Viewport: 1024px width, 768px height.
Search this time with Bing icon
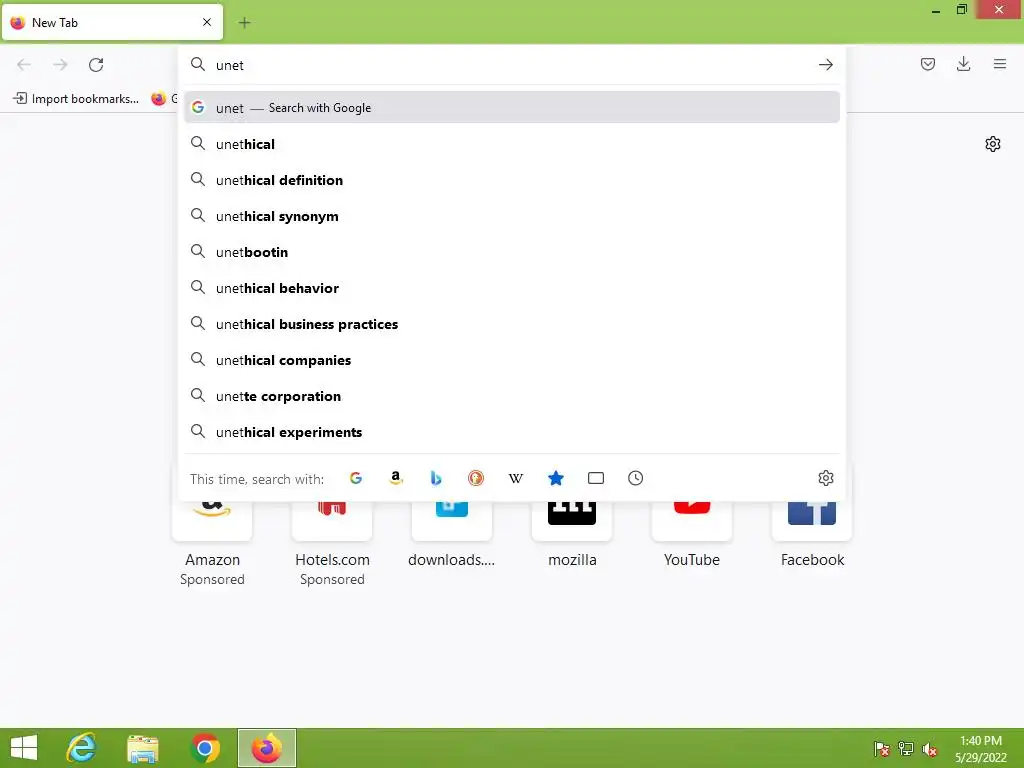tap(436, 478)
